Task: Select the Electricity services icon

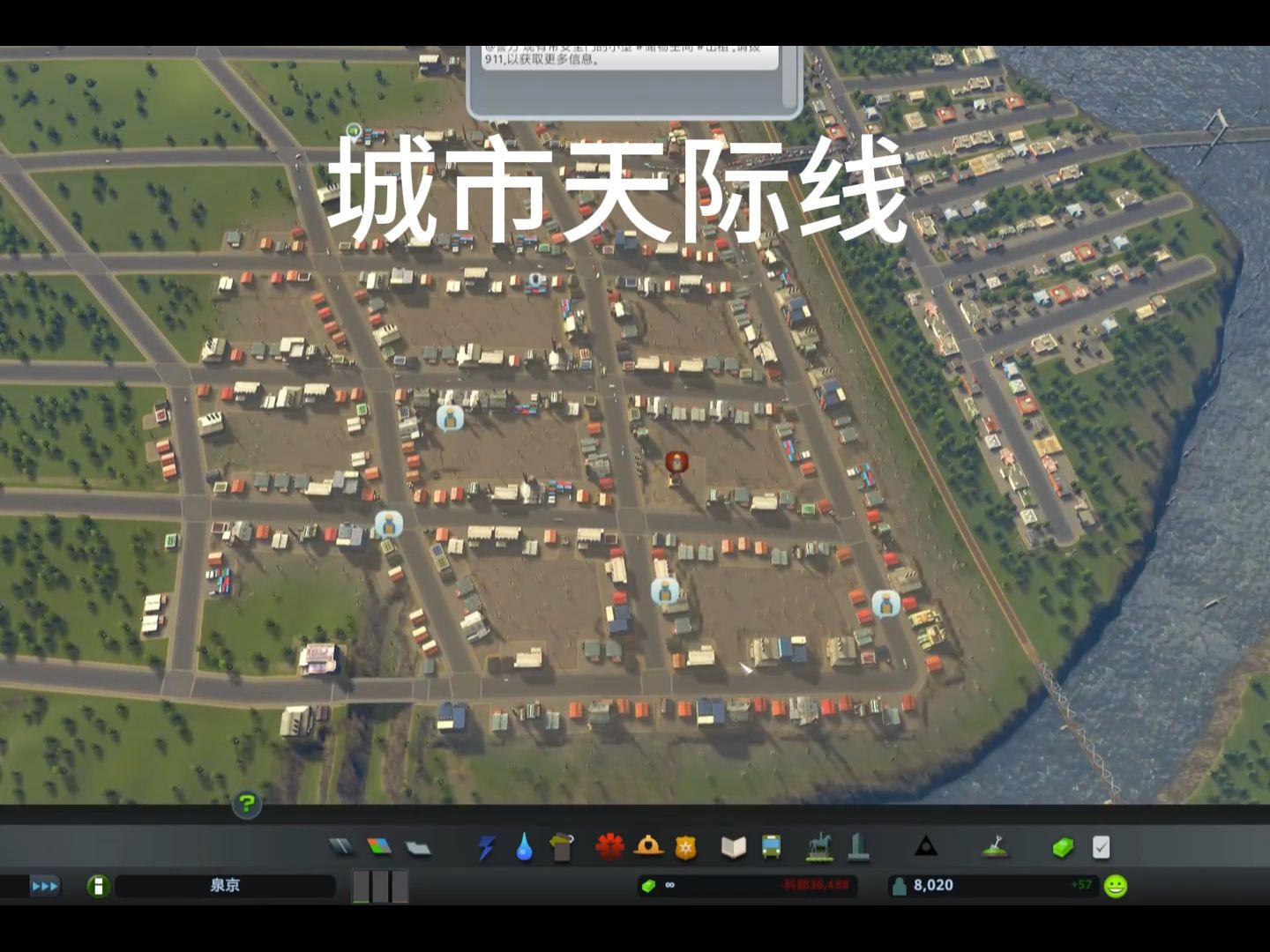Action: [x=487, y=848]
